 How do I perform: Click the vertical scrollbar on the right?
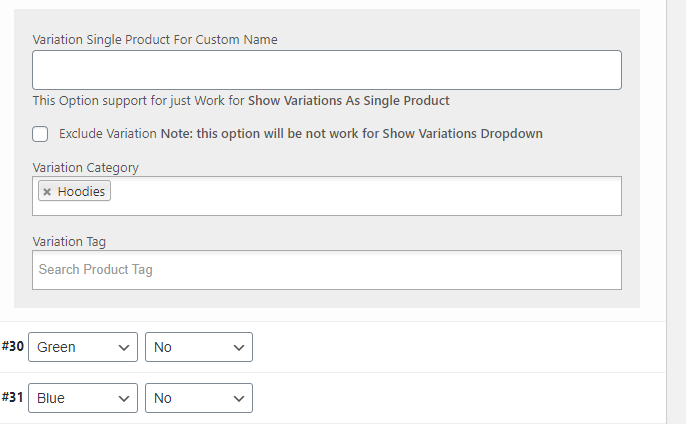tap(676, 200)
